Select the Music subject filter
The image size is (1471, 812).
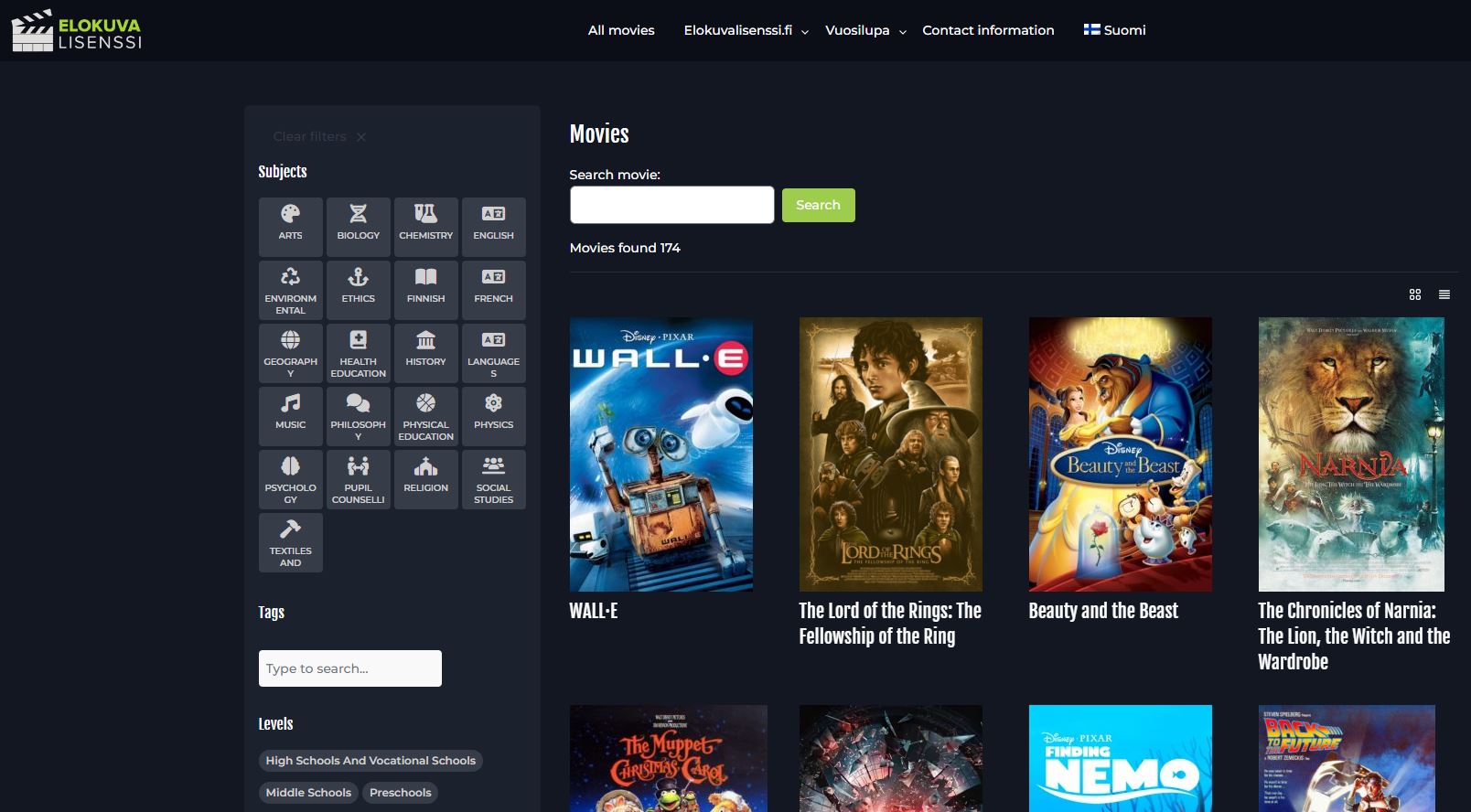tap(290, 416)
